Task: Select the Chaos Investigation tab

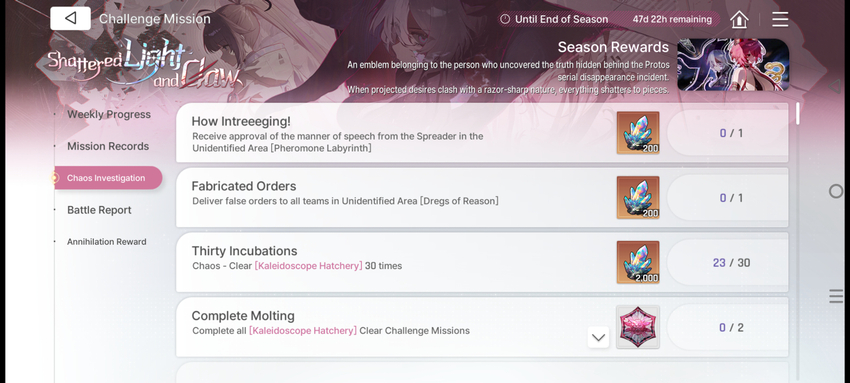Action: pyautogui.click(x=108, y=178)
